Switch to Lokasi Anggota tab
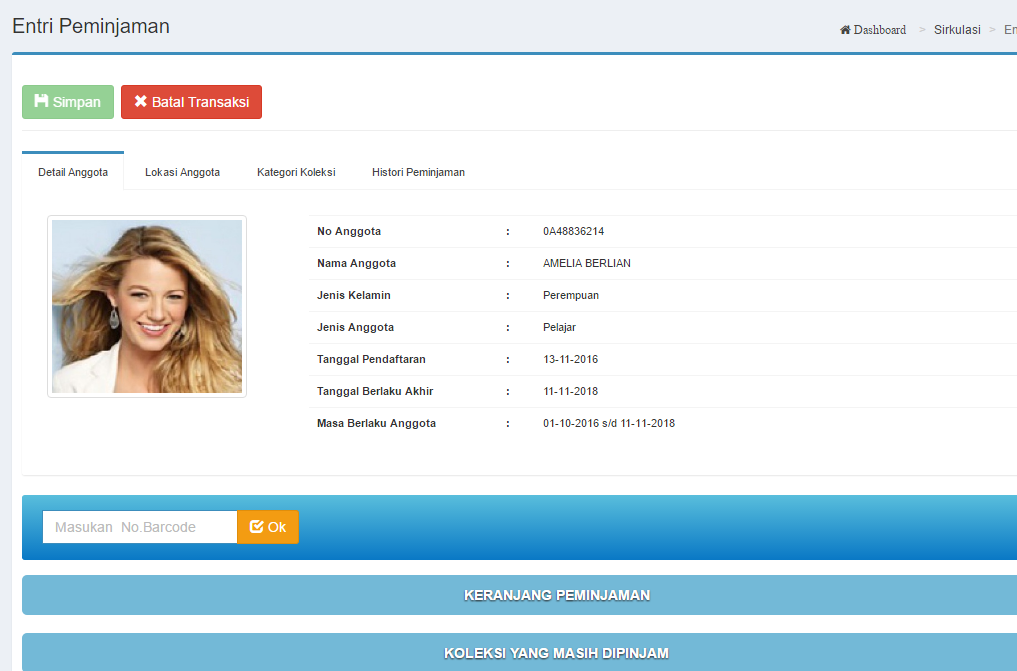Viewport: 1017px width, 671px height. (182, 172)
